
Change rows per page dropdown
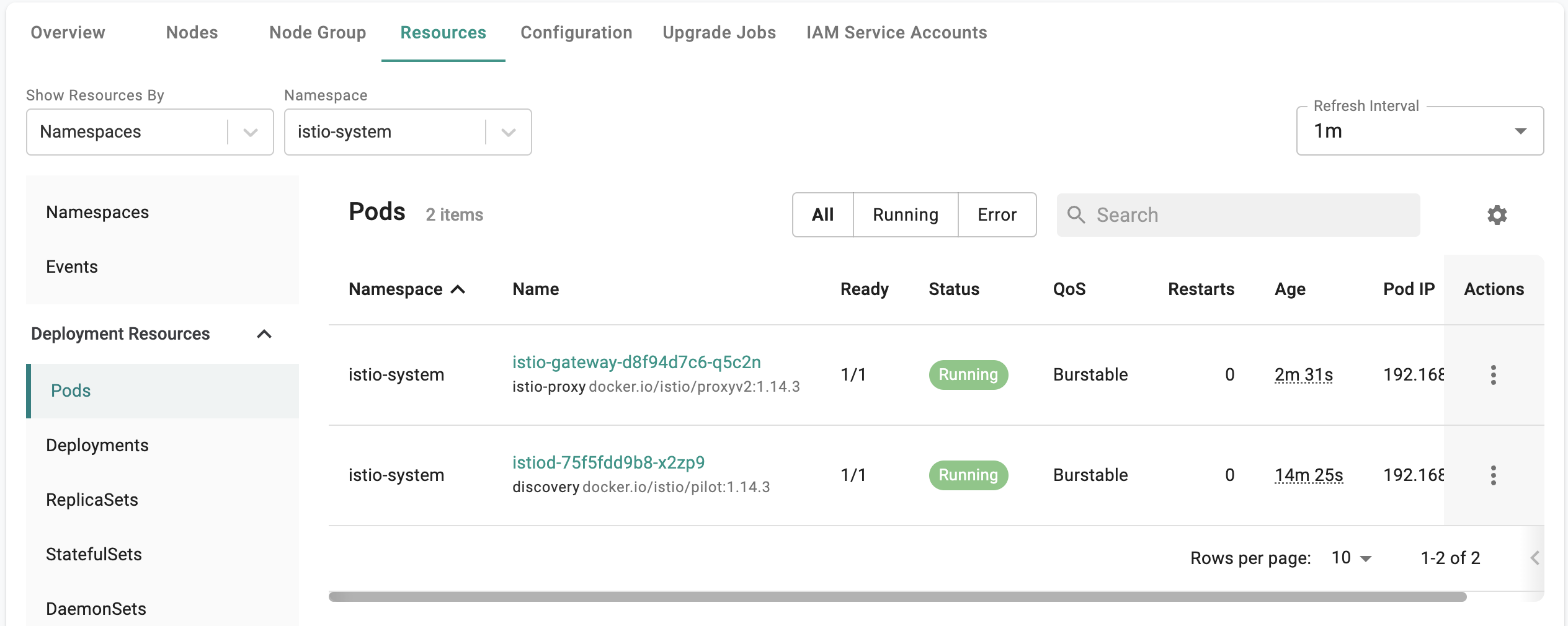click(x=1351, y=558)
